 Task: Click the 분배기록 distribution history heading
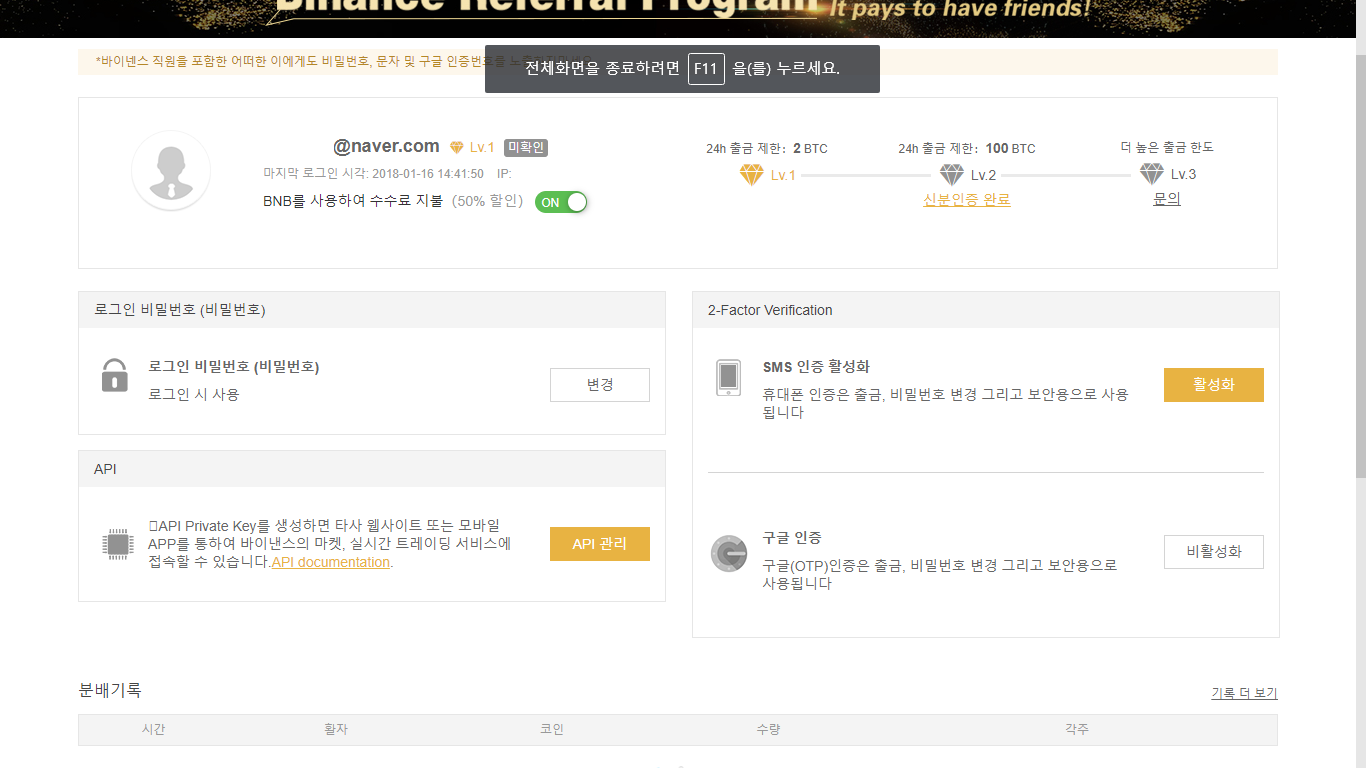pos(110,690)
